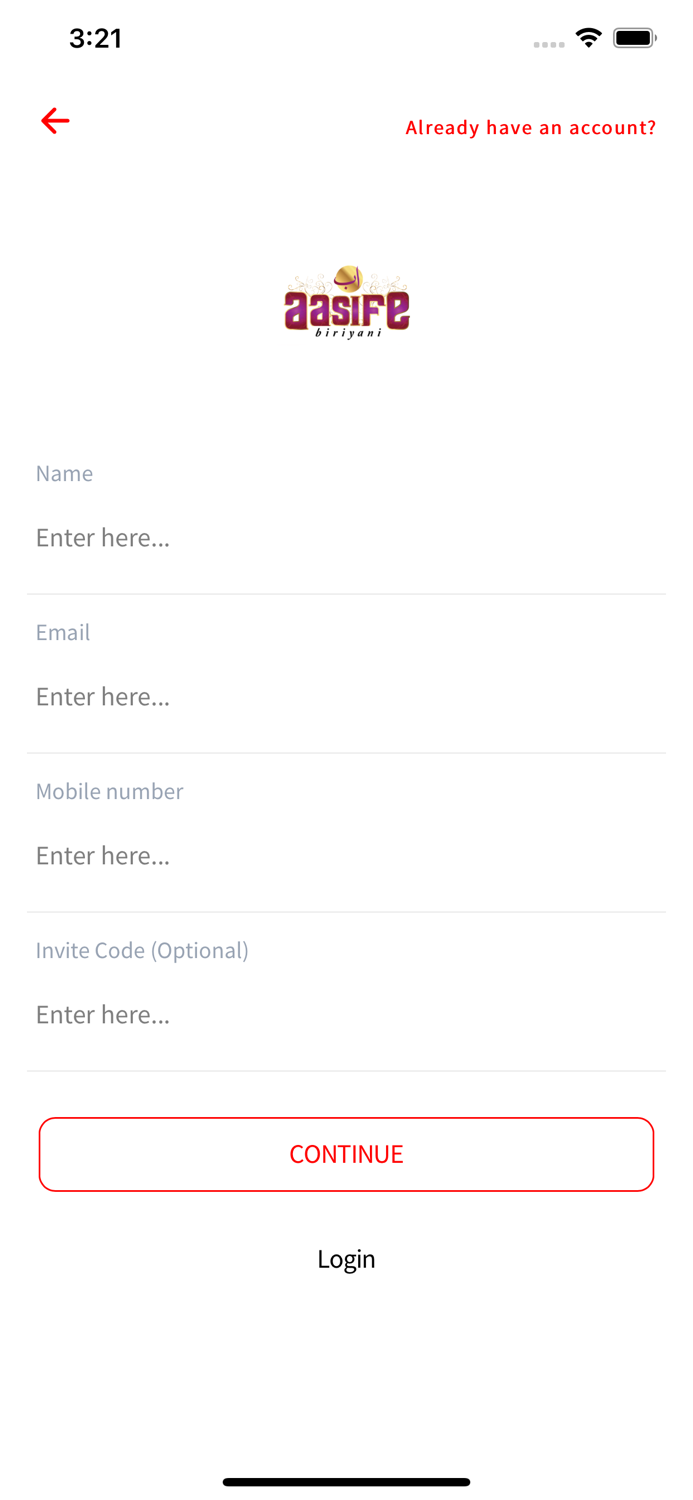Screen dimensions: 693x1500
Task: Tap the battery status icon
Action: coord(634,38)
